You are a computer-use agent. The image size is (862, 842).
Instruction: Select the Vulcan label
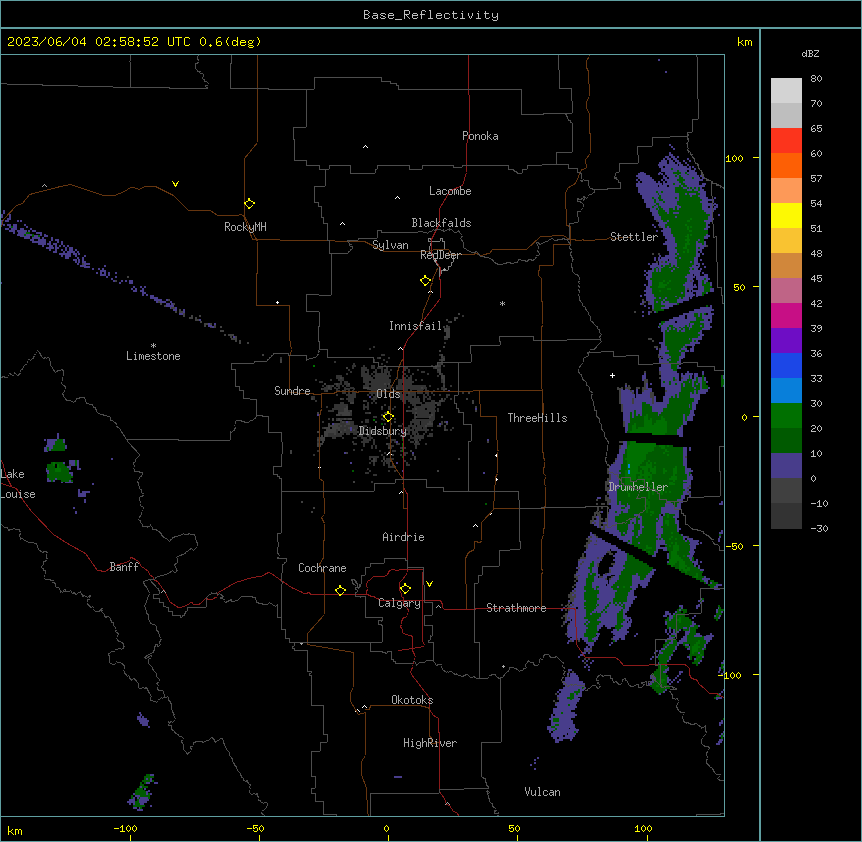542,792
